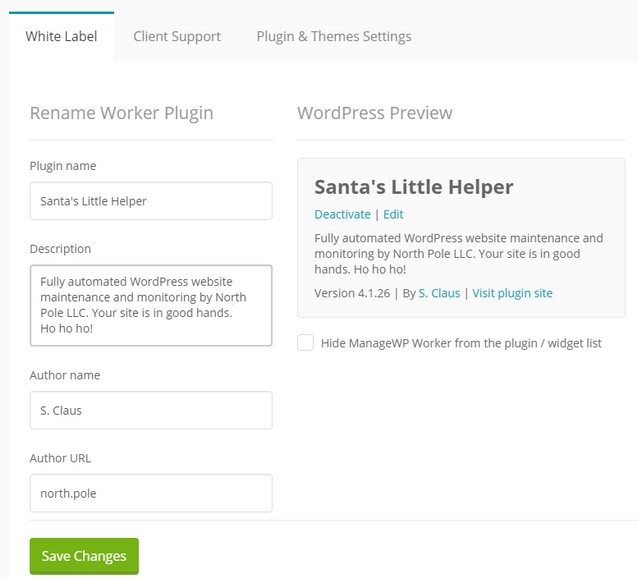The height and width of the screenshot is (579, 638).
Task: Click the Deactivate link in preview
Action: (x=342, y=214)
